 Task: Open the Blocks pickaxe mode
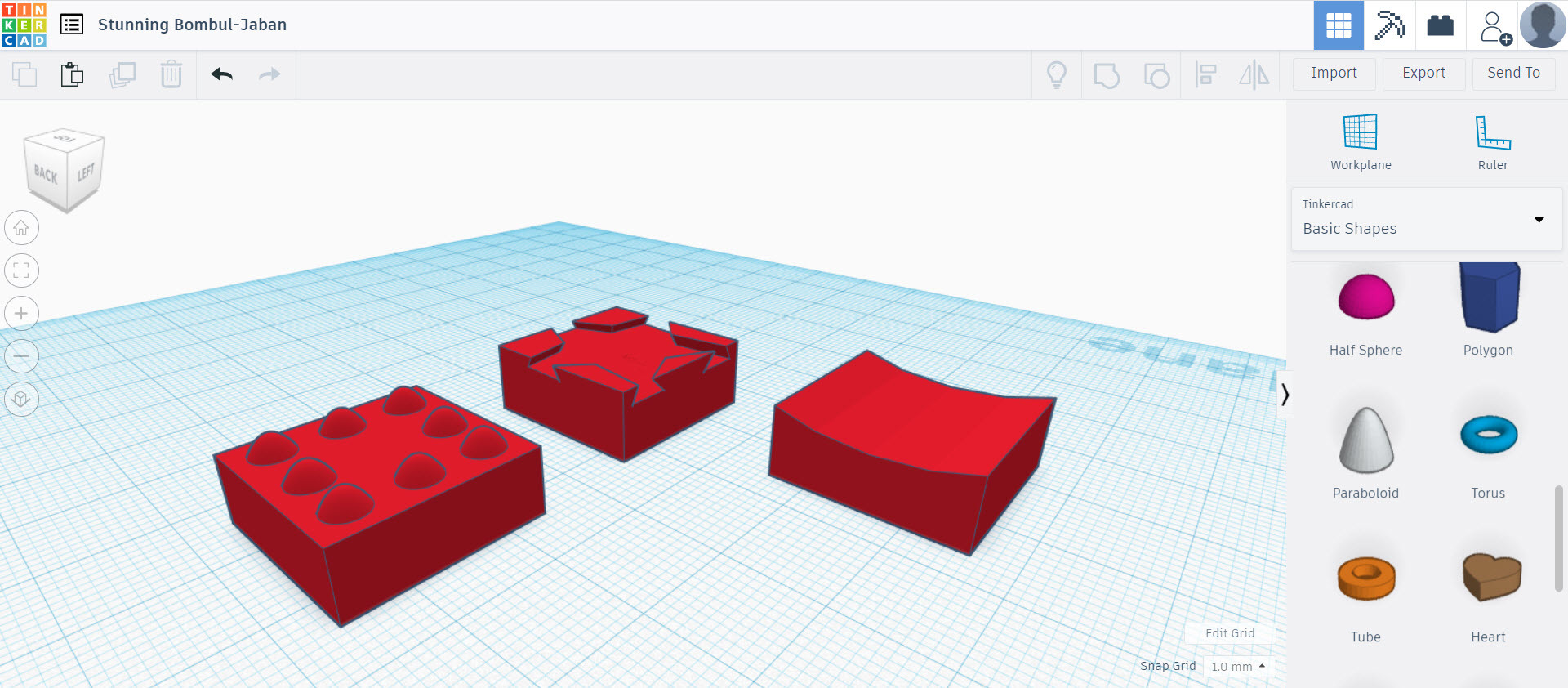1389,25
